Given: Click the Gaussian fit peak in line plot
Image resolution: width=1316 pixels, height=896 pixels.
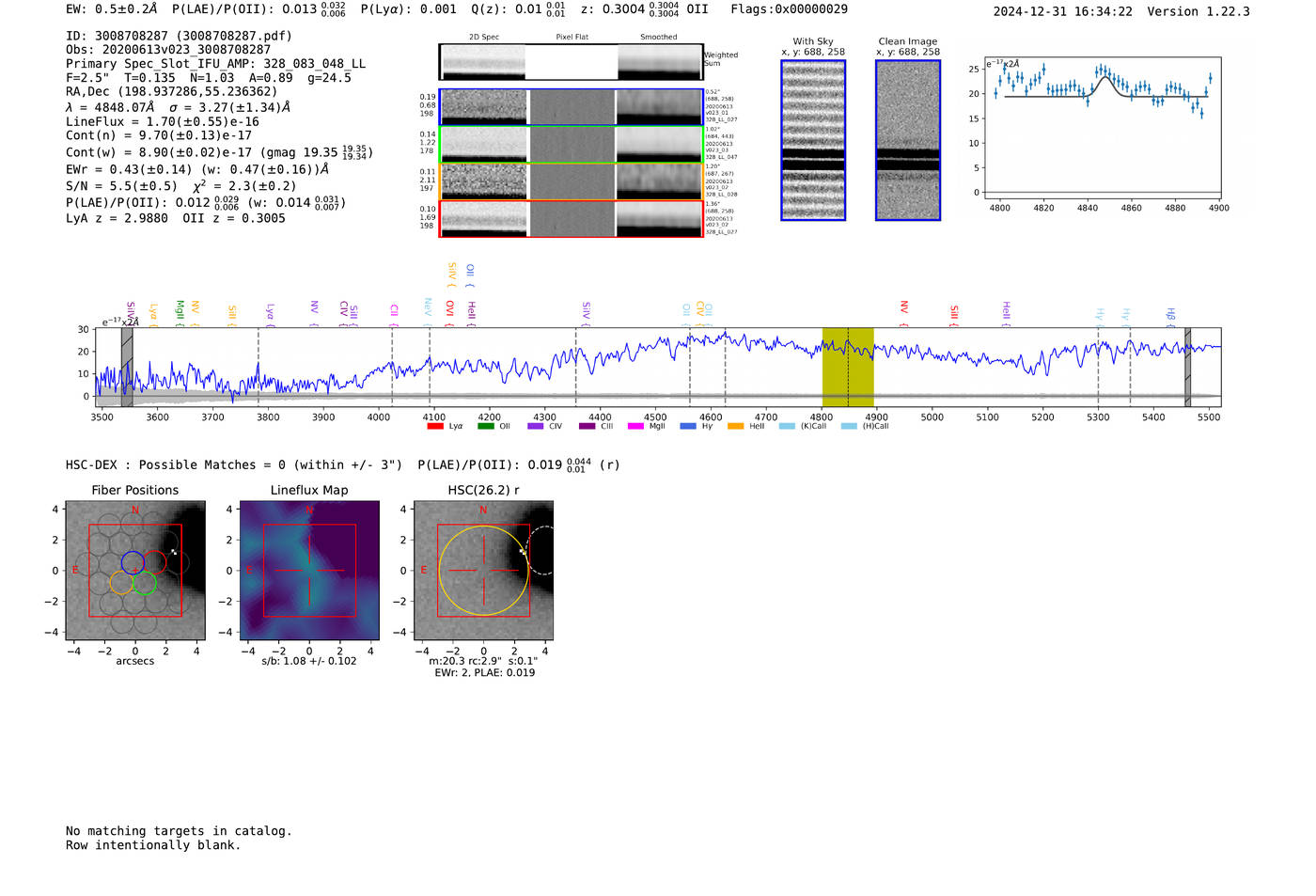Looking at the screenshot, I should (x=1103, y=77).
